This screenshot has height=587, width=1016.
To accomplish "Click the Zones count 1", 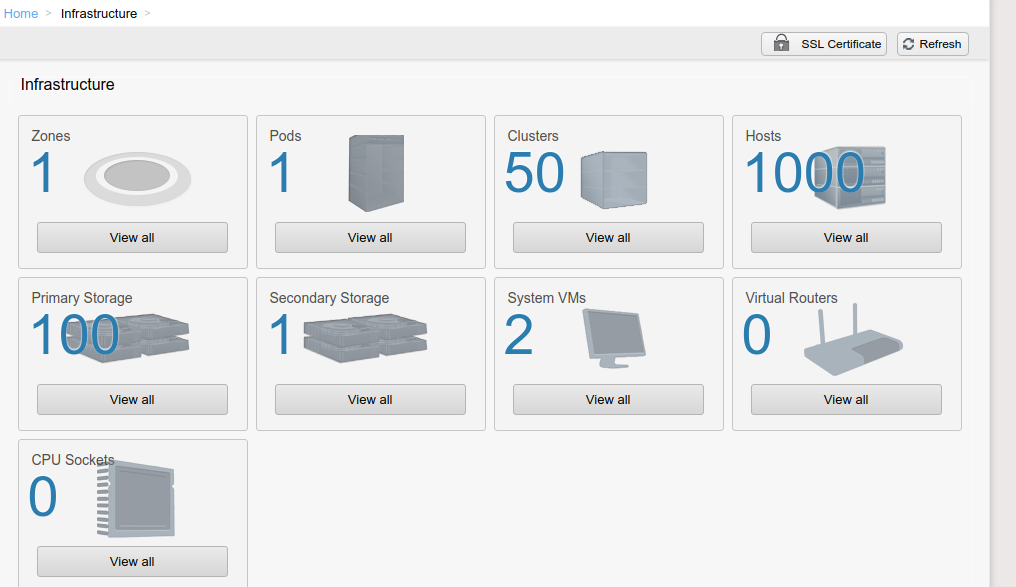I will click(42, 173).
